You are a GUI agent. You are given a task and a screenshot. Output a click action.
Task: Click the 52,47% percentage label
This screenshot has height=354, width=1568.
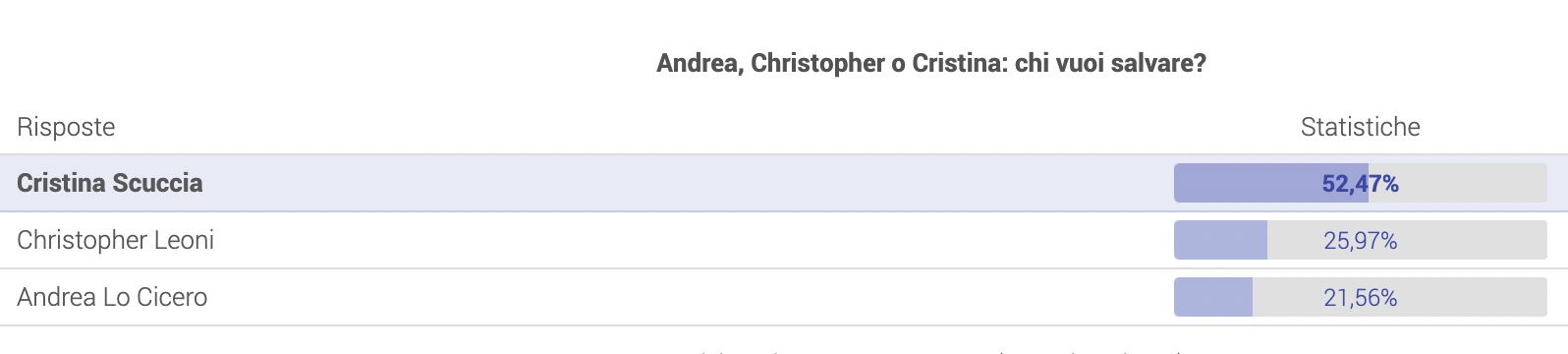pos(1361,184)
